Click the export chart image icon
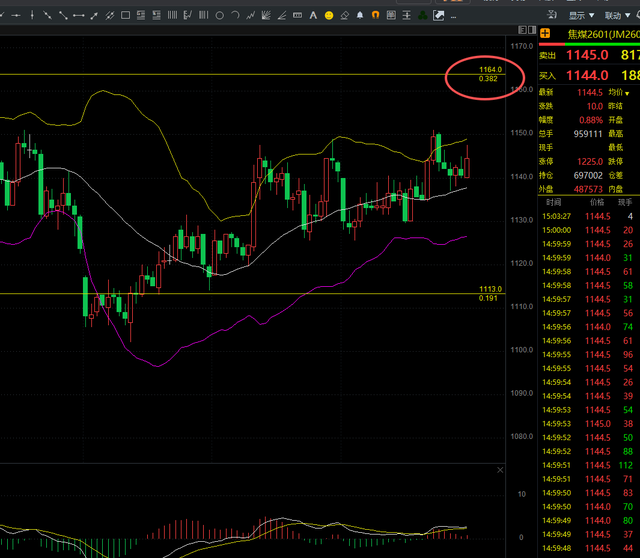This screenshot has width=640, height=558. click(x=438, y=16)
